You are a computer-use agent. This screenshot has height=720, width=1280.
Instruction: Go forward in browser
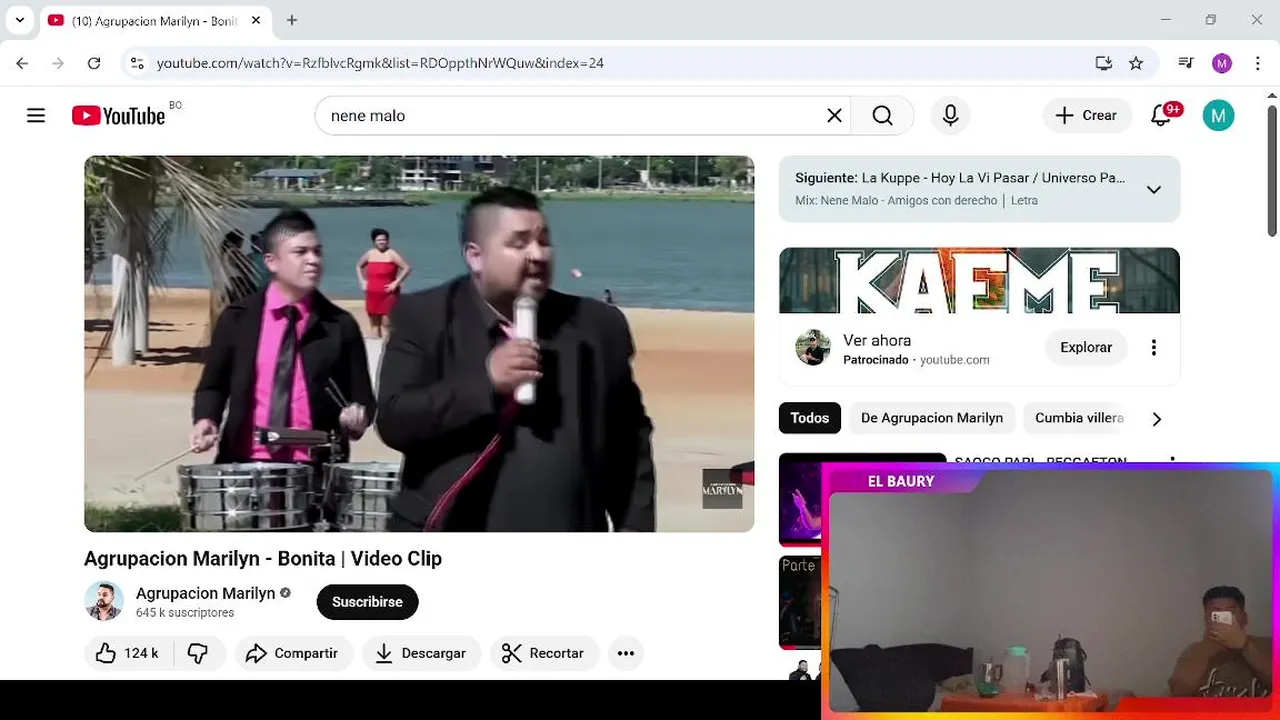tap(58, 63)
